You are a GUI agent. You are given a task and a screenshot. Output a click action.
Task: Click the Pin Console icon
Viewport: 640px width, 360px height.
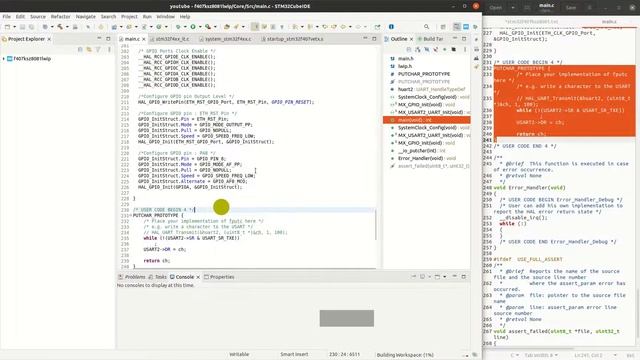[413, 277]
